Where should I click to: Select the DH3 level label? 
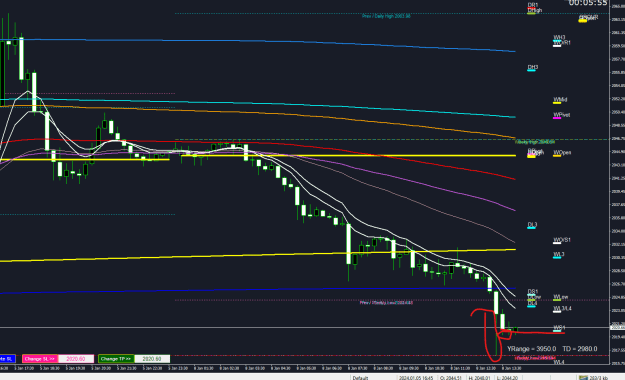tap(533, 67)
